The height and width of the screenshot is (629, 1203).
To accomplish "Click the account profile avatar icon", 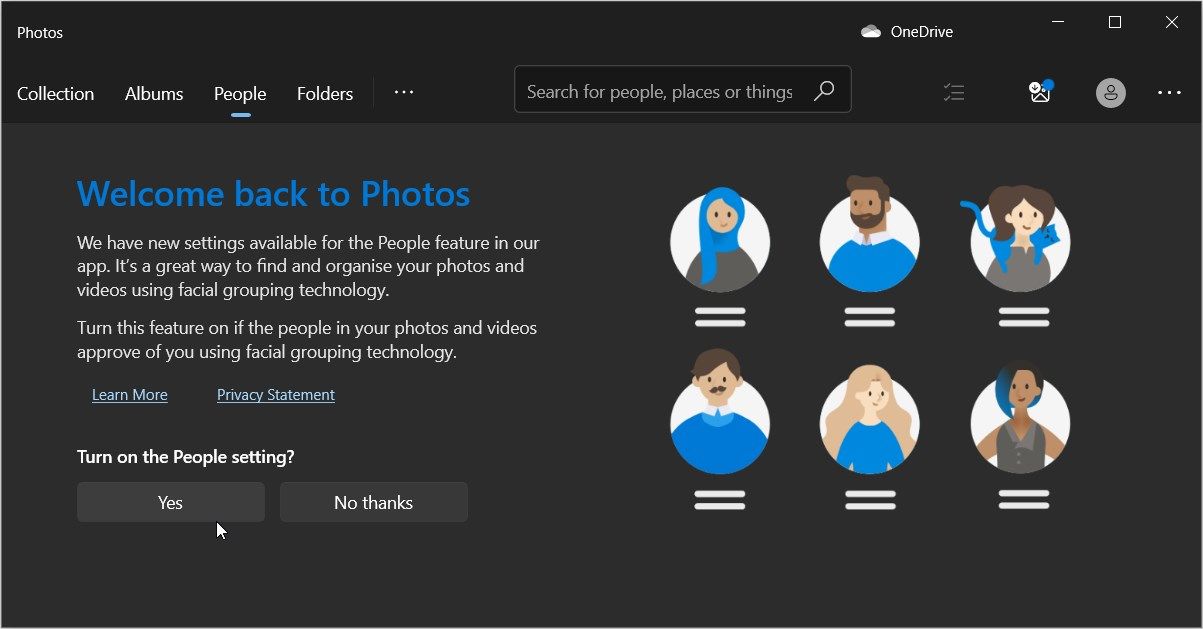I will pyautogui.click(x=1110, y=93).
